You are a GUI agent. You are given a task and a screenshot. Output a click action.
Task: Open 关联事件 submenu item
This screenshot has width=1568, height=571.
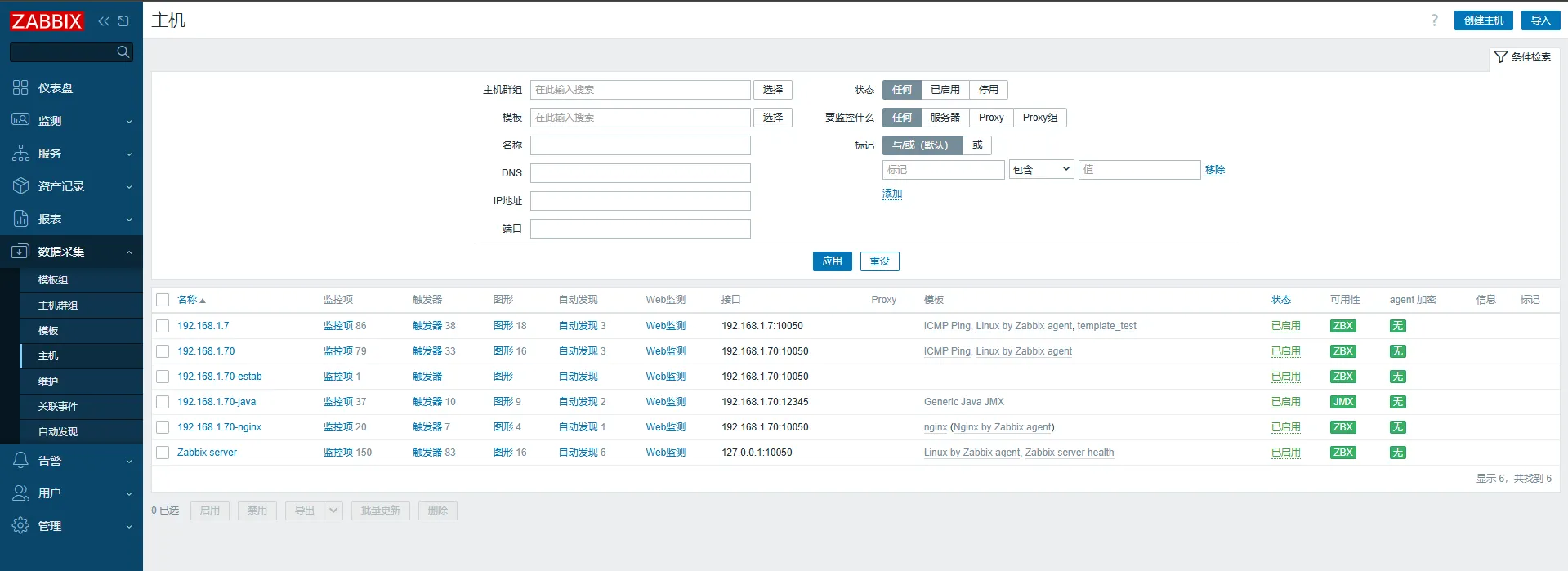81,407
